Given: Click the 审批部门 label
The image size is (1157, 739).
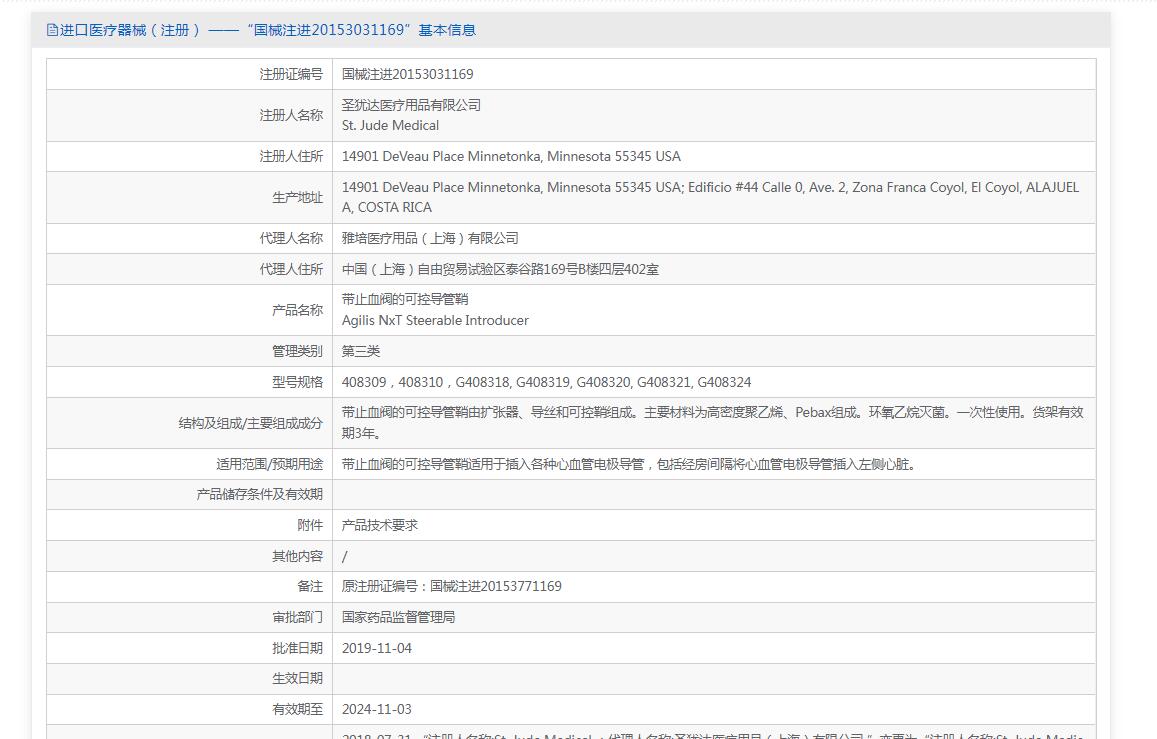Looking at the screenshot, I should pos(297,617).
